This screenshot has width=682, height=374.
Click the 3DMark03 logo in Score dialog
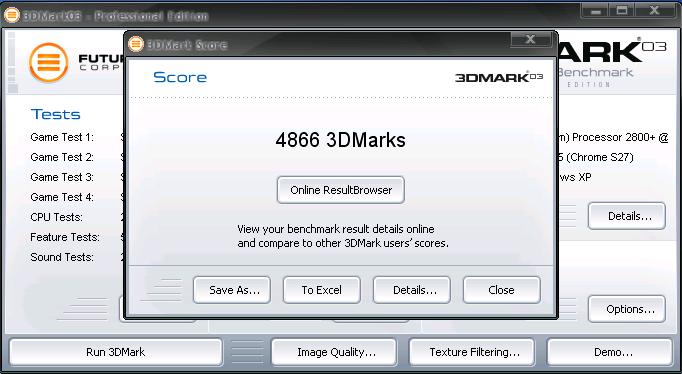[x=499, y=77]
